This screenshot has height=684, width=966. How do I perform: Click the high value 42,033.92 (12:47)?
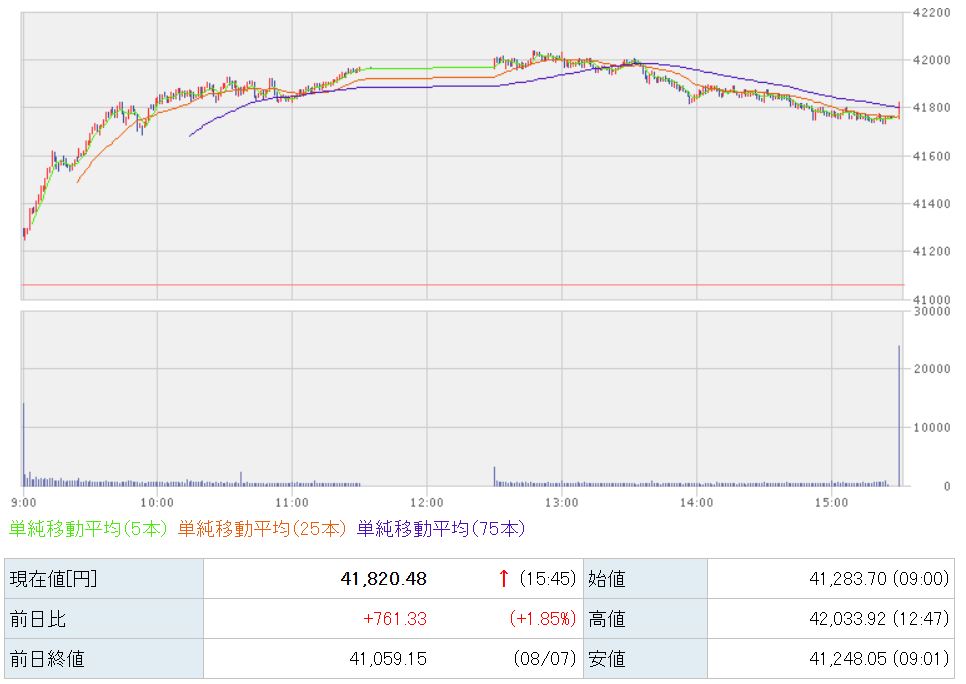click(x=879, y=619)
